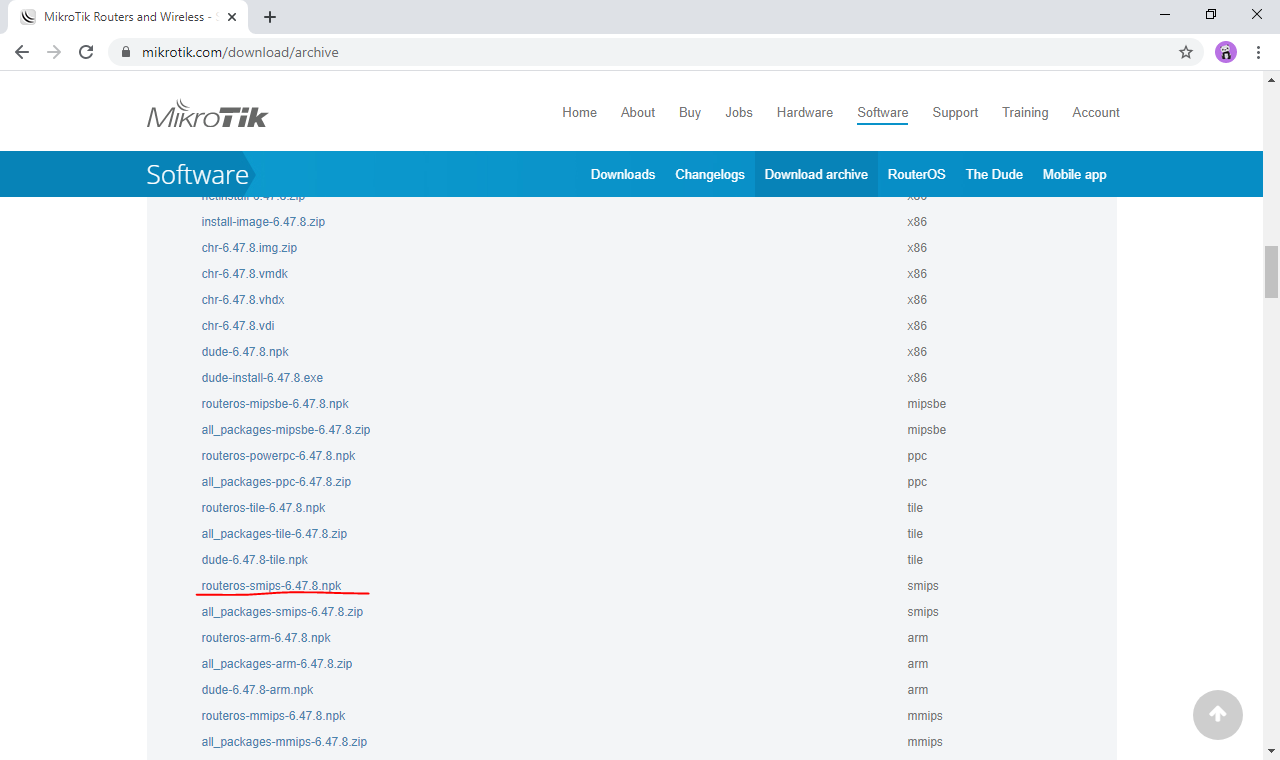1280x760 pixels.
Task: Click the MikroTik logo
Action: pos(207,114)
